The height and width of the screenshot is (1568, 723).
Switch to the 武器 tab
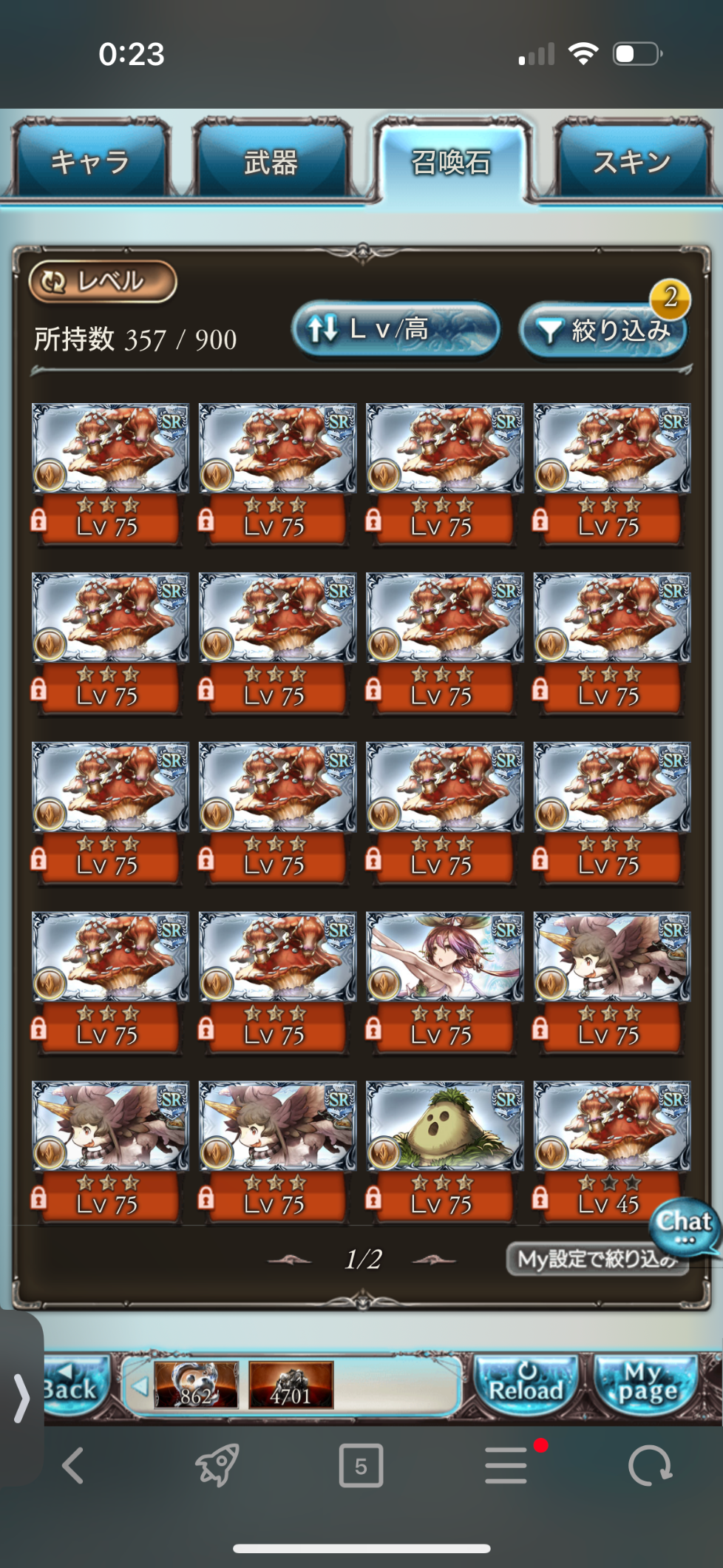271,161
